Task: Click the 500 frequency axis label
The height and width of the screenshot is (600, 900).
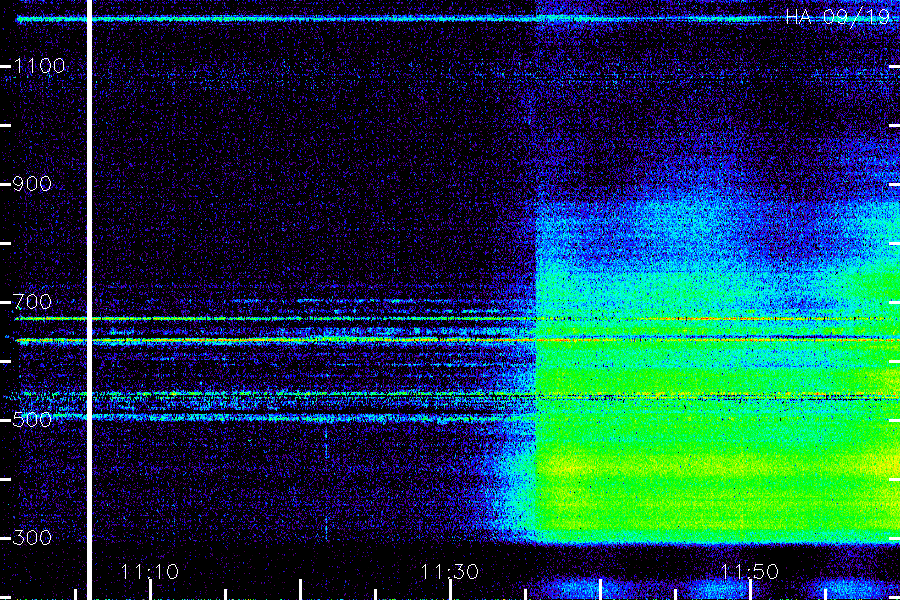Action: pos(32,420)
